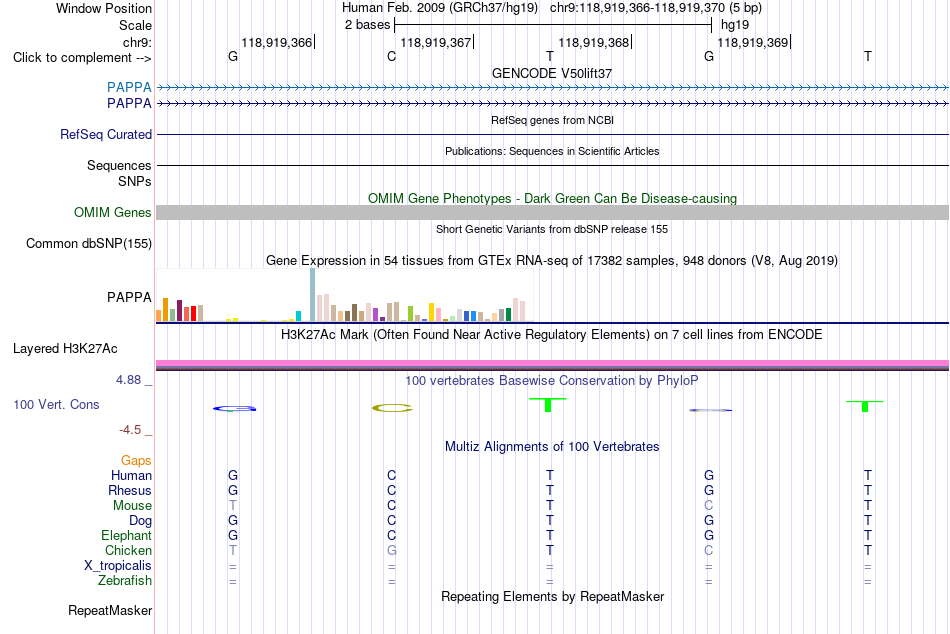The image size is (950, 634).
Task: Click the position label 118,919,367
Action: [x=436, y=42]
